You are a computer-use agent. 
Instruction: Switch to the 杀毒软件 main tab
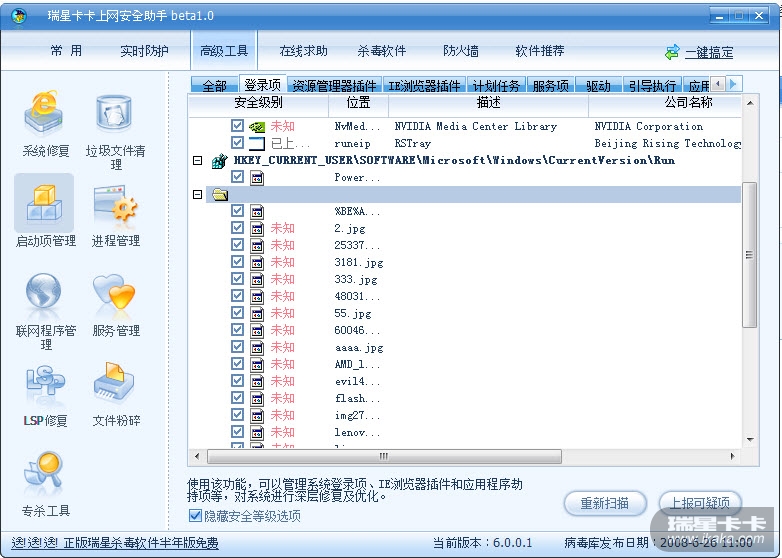click(x=382, y=51)
